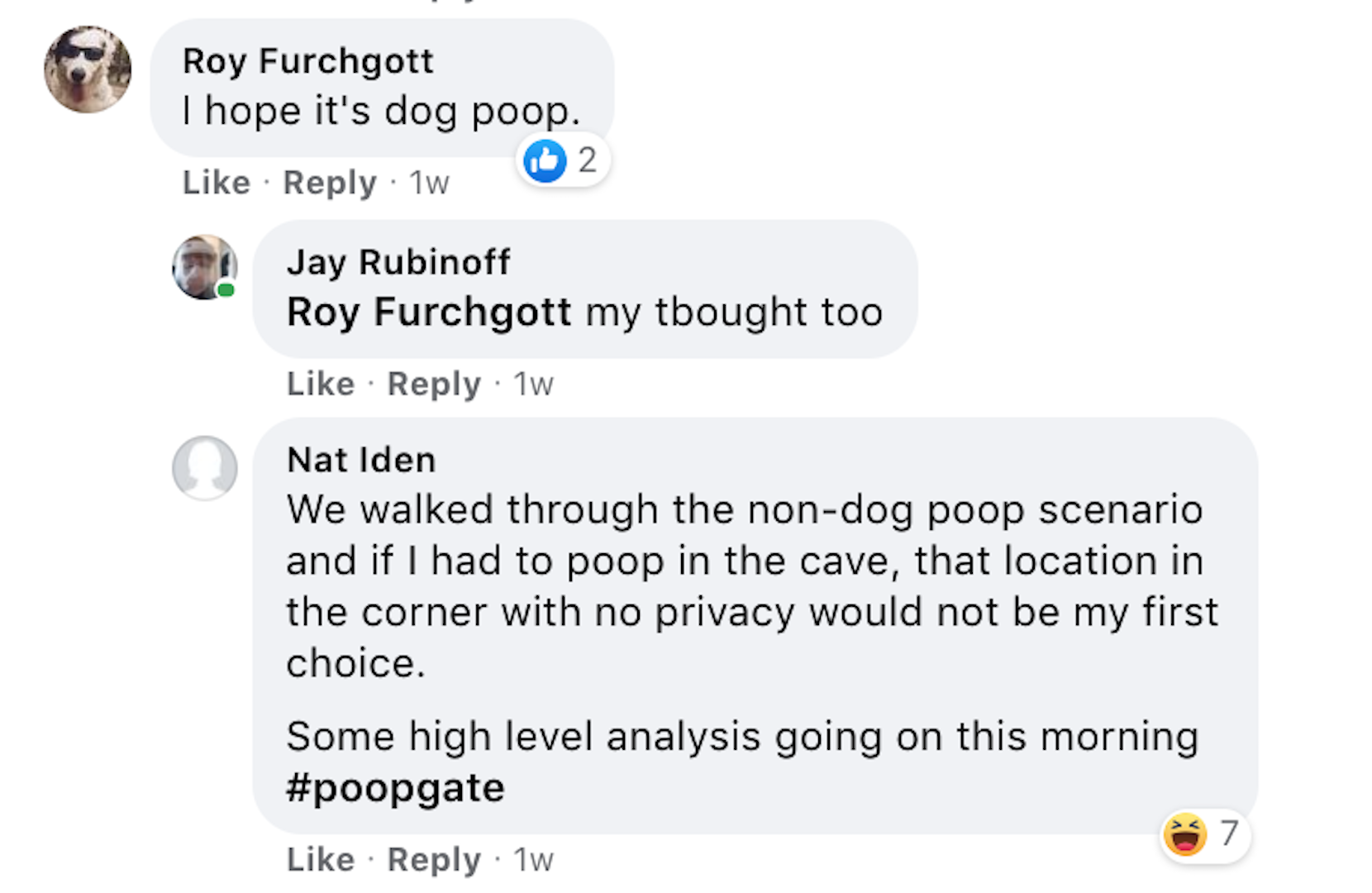Click the Roy Furchgott mention in Jay's reply
Screen dimensions: 1372x893
click(x=428, y=313)
